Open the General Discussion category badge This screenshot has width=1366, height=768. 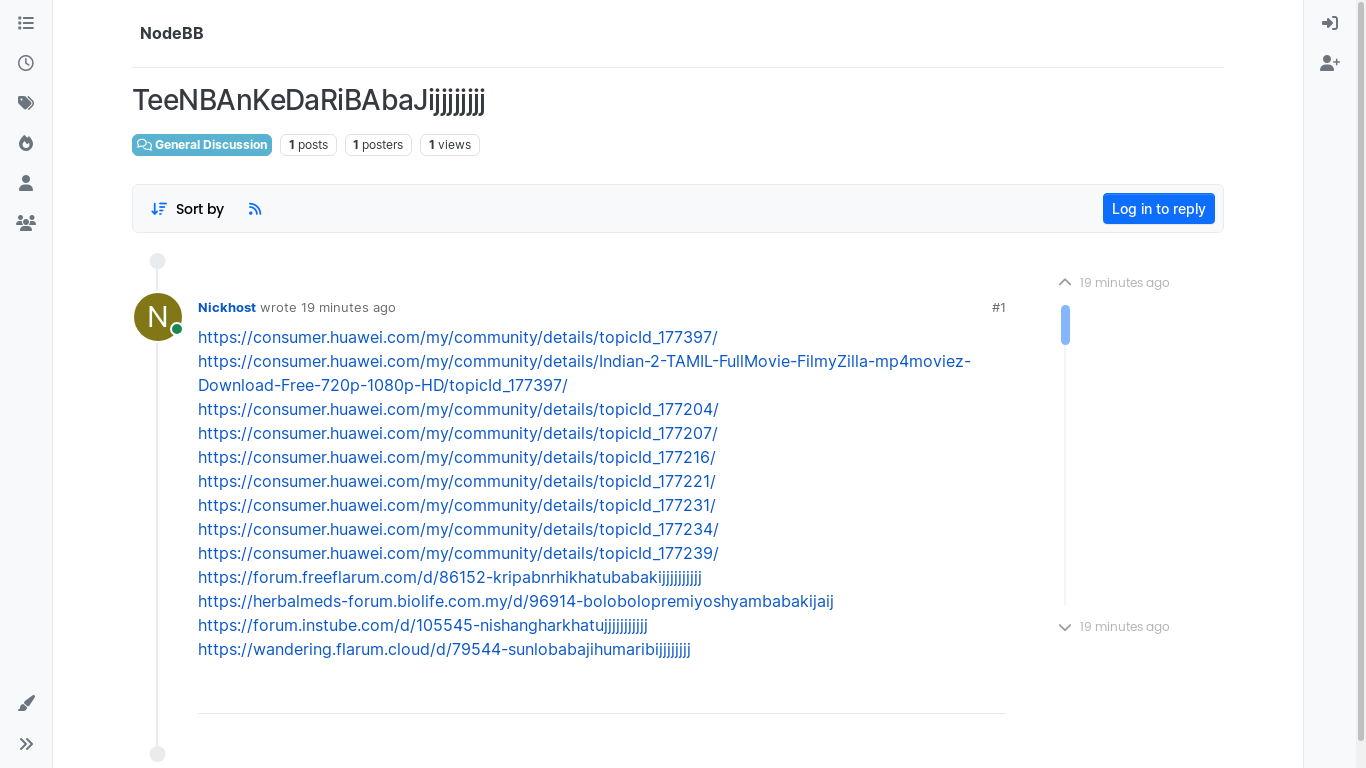[x=202, y=145]
